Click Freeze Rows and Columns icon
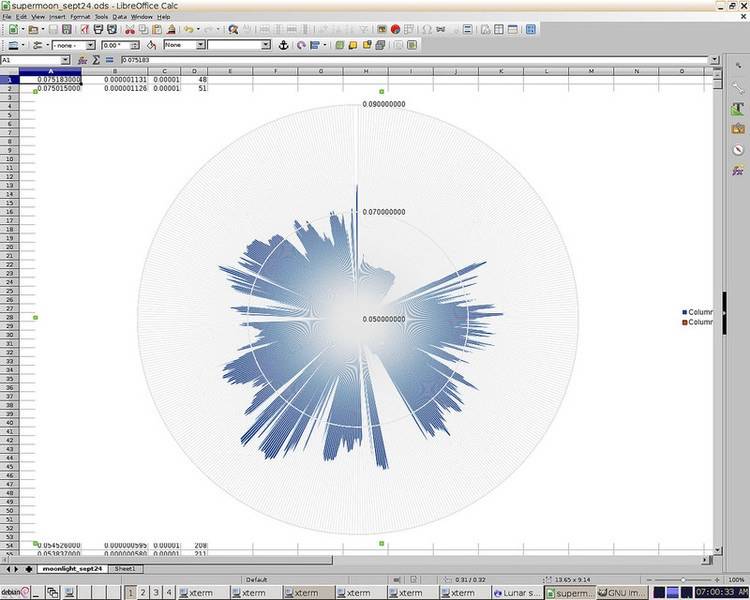The width and height of the screenshot is (750, 600). 499,30
